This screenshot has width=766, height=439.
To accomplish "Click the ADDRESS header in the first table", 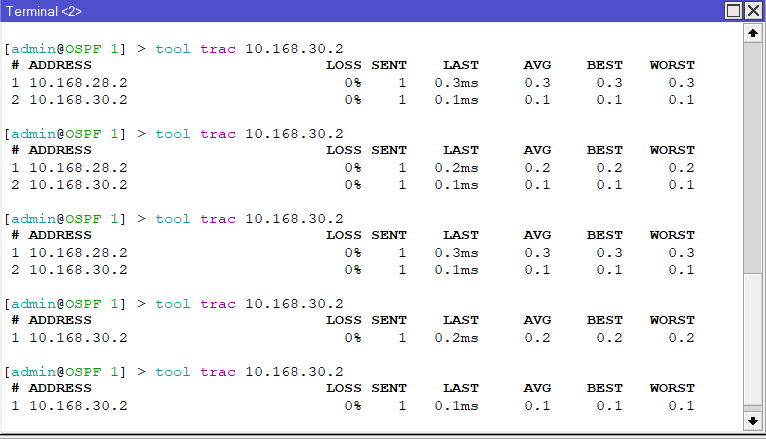I will coord(59,66).
